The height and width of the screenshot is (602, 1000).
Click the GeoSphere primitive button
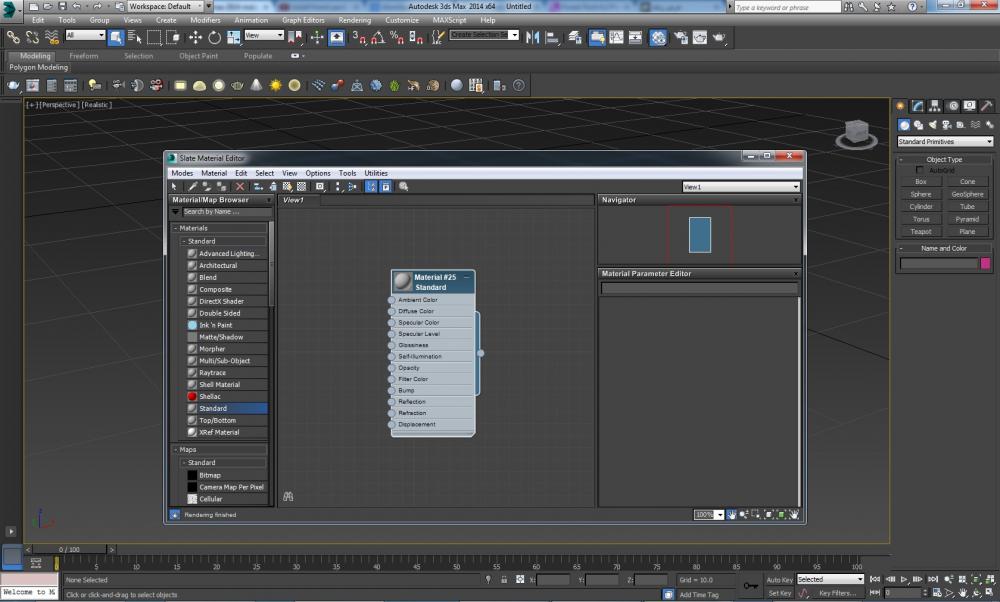click(x=967, y=194)
